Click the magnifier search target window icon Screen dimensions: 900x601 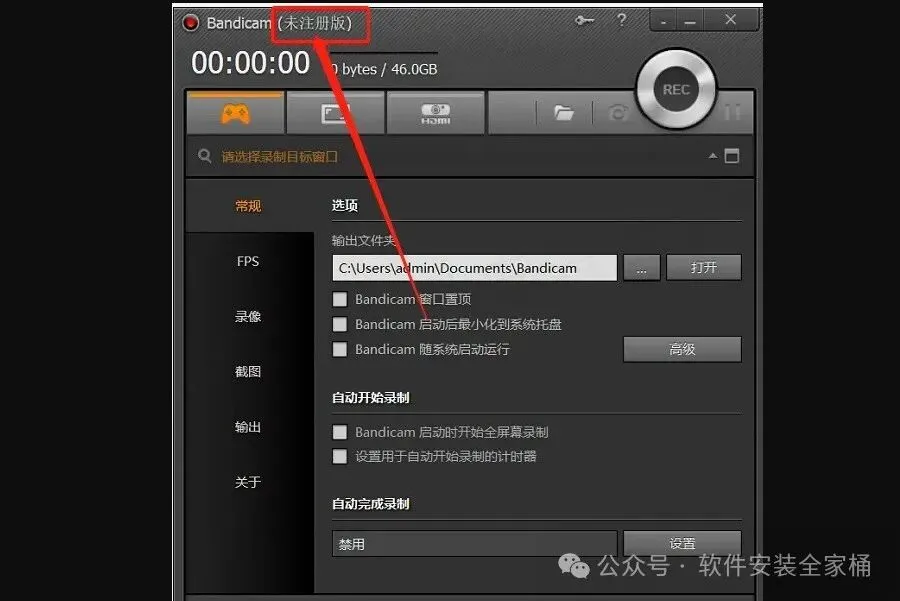coord(204,156)
